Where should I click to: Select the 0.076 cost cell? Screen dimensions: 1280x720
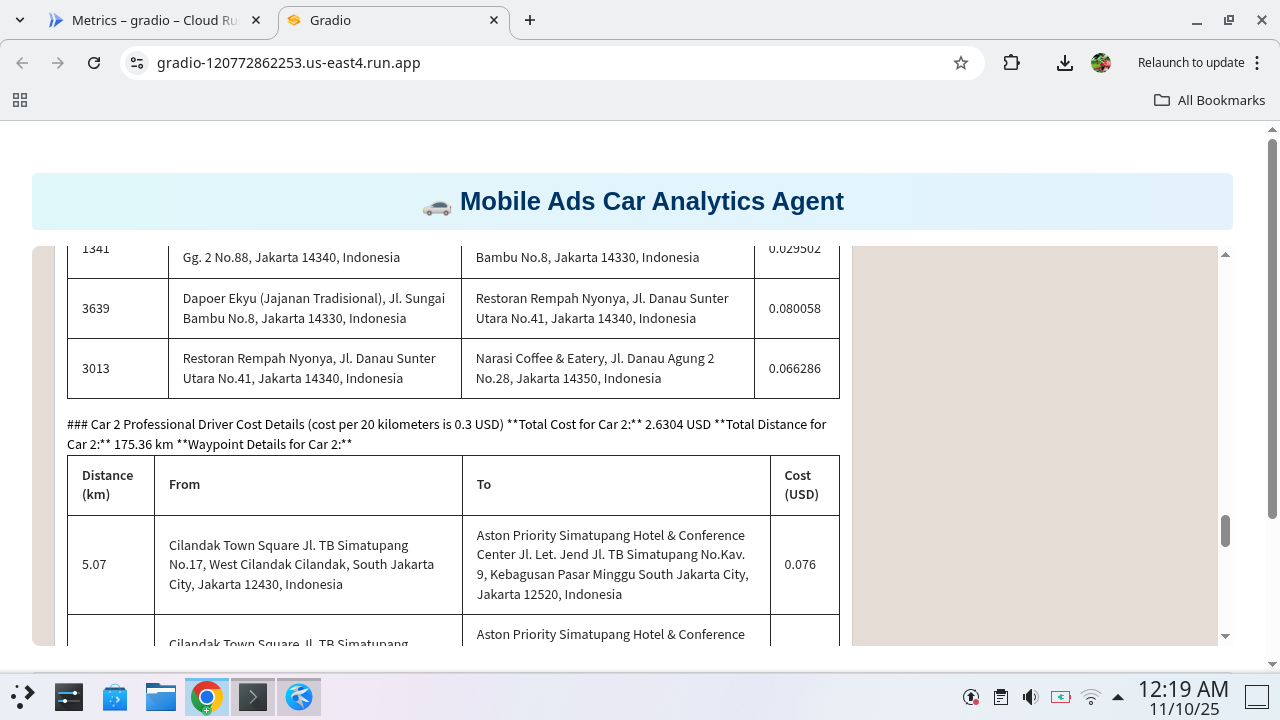pyautogui.click(x=805, y=565)
